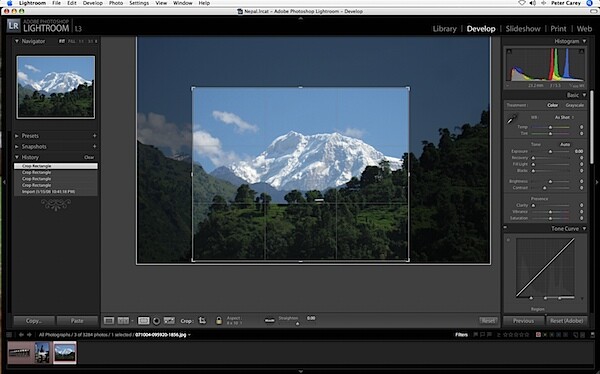Open the filename dropdown in filmstrip bar
The height and width of the screenshot is (374, 600).
coord(189,335)
